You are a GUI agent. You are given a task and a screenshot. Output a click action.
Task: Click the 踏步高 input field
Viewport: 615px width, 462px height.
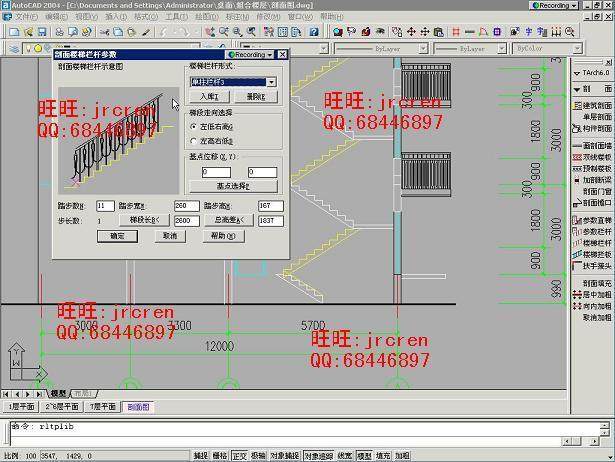tap(271, 206)
